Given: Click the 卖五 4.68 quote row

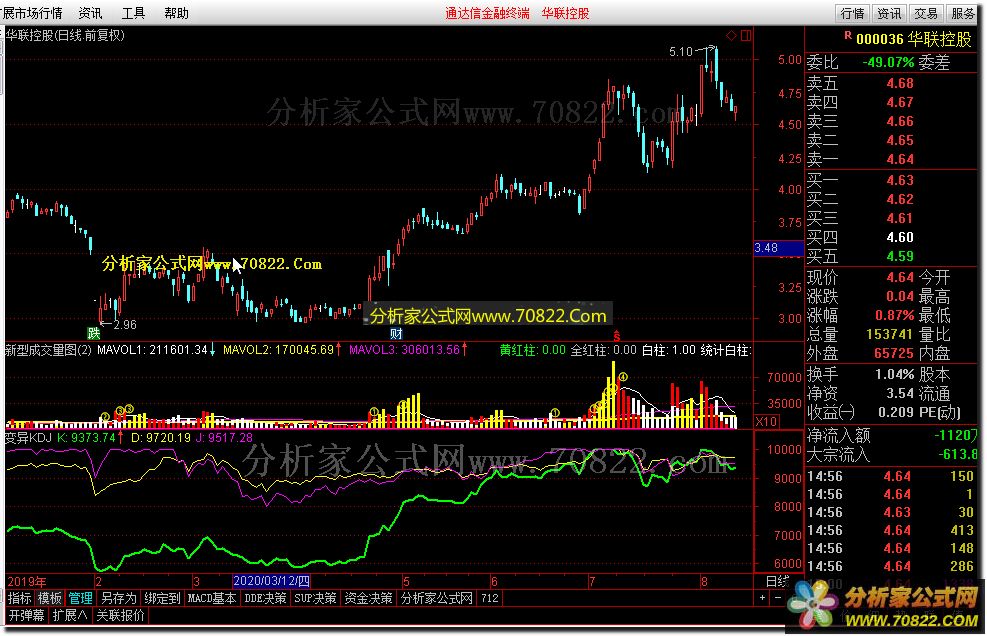Looking at the screenshot, I should 892,83.
